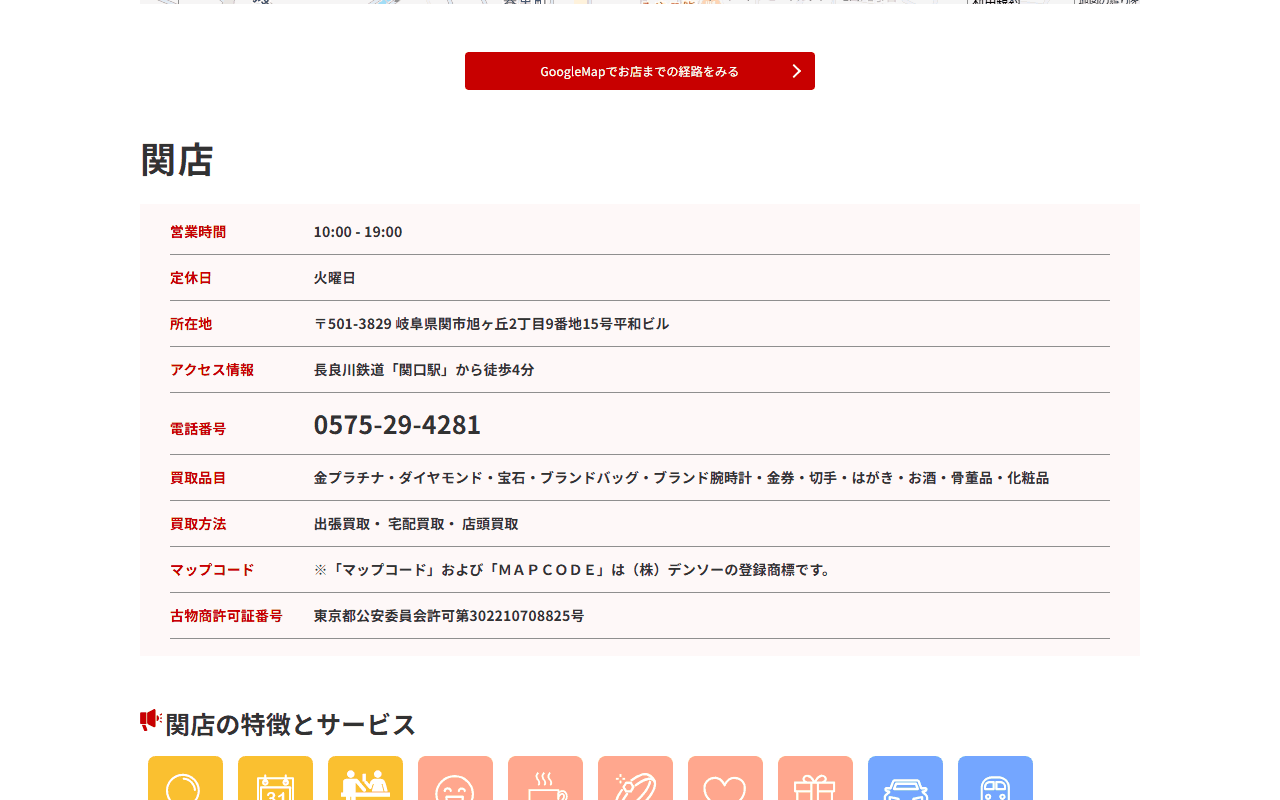The image size is (1280, 800).
Task: Select the yellow counter consultation service icon
Action: point(365,778)
